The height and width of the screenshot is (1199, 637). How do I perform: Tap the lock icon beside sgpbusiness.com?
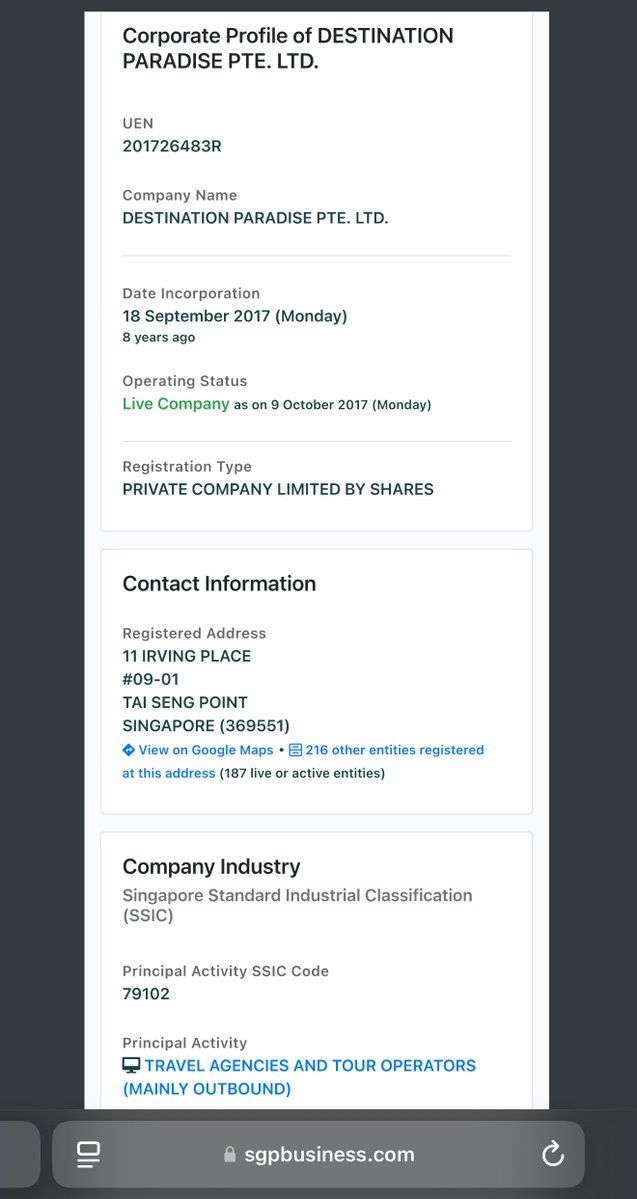click(230, 1155)
